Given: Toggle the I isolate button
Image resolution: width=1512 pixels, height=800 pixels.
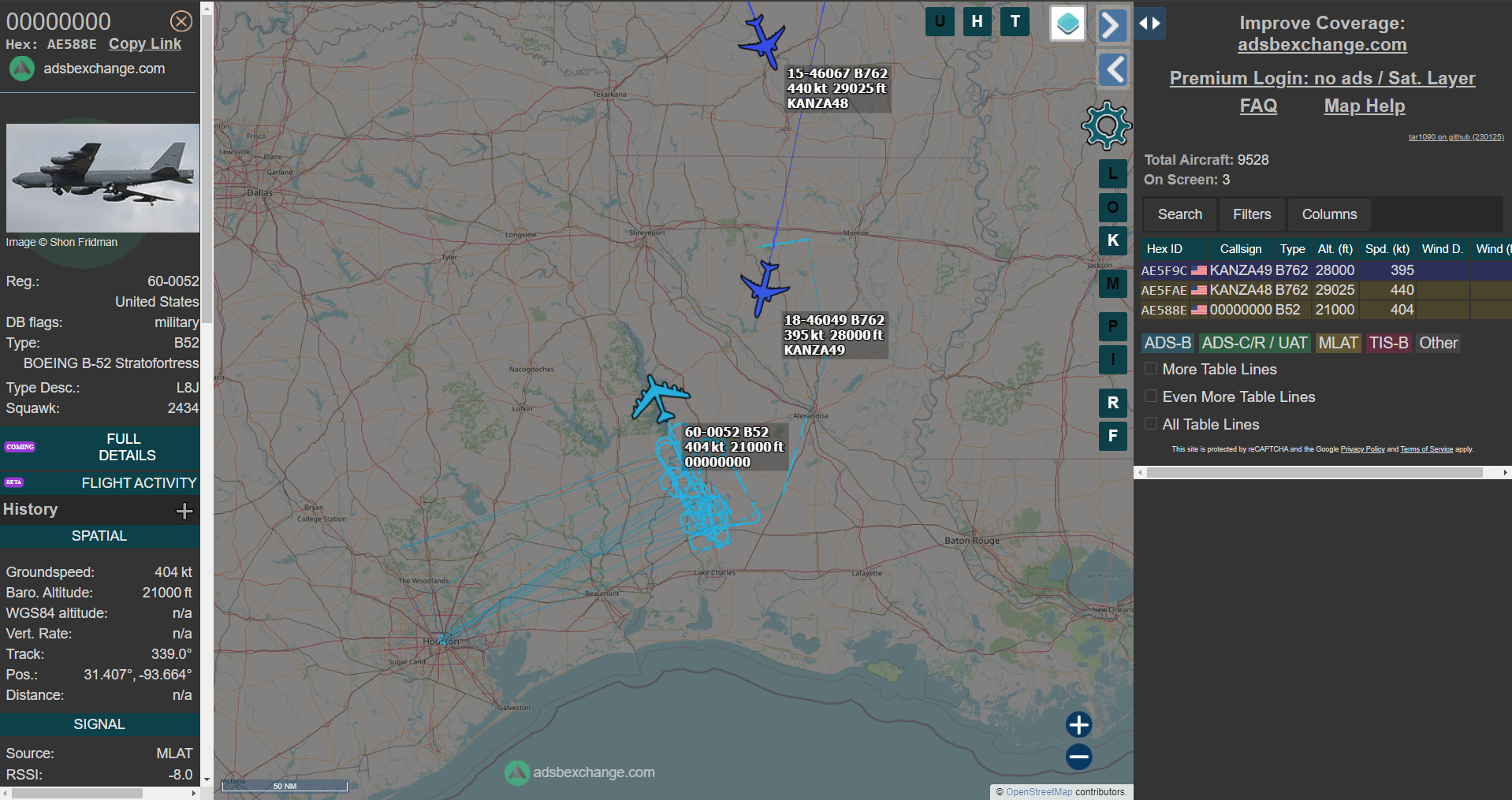Looking at the screenshot, I should click(x=1113, y=359).
